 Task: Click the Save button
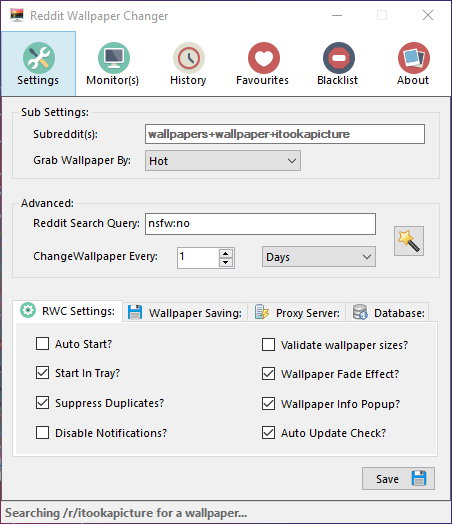(398, 479)
